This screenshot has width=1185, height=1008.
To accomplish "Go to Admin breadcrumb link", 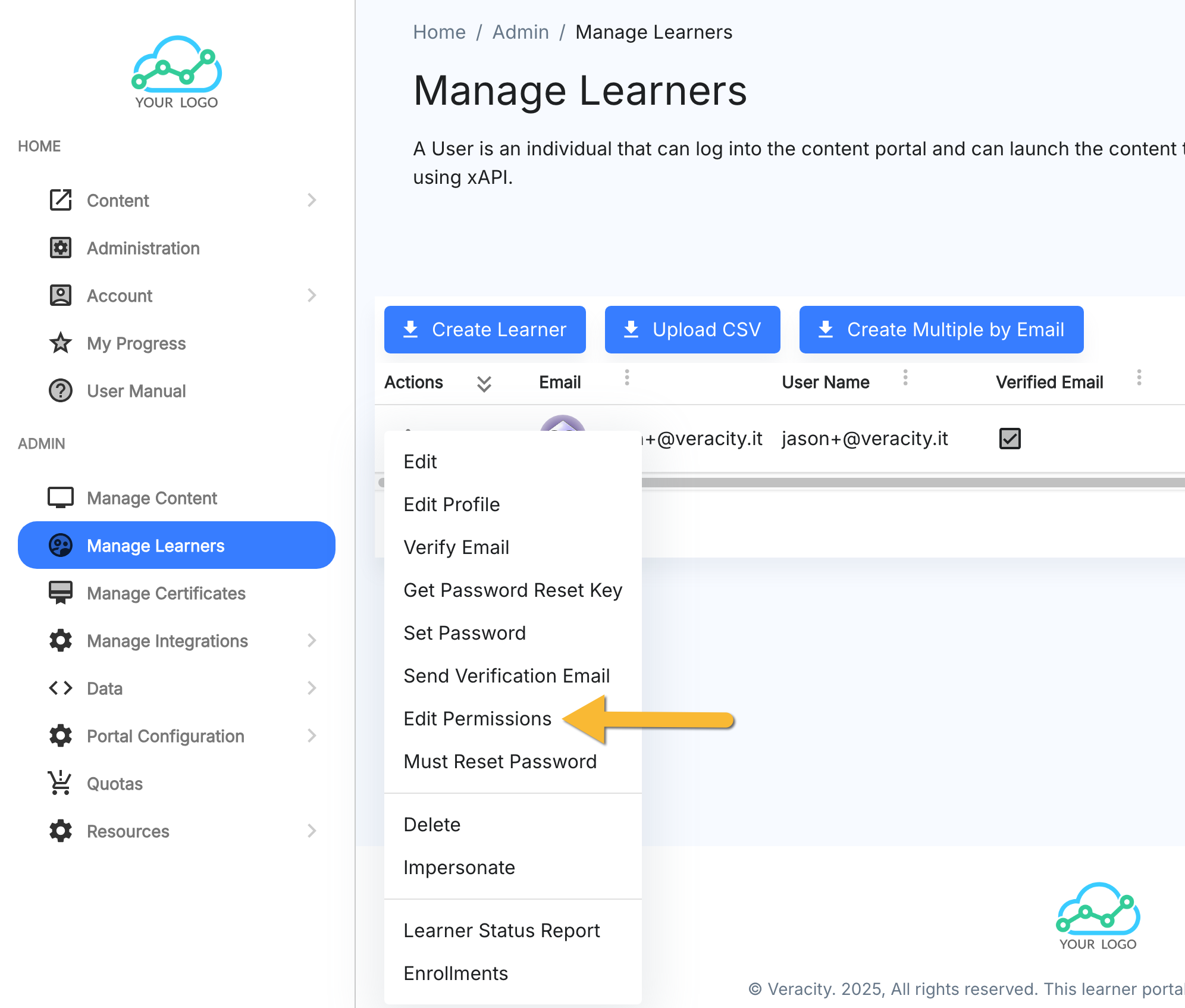I will click(x=521, y=32).
